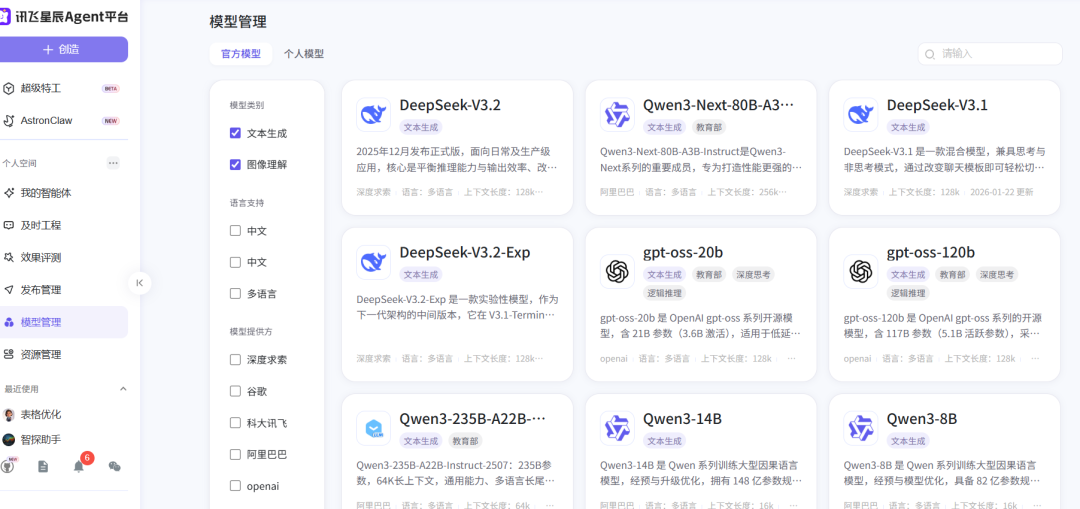Uncheck the 文本生成 model category checkbox
The image size is (1080, 509).
coord(236,133)
